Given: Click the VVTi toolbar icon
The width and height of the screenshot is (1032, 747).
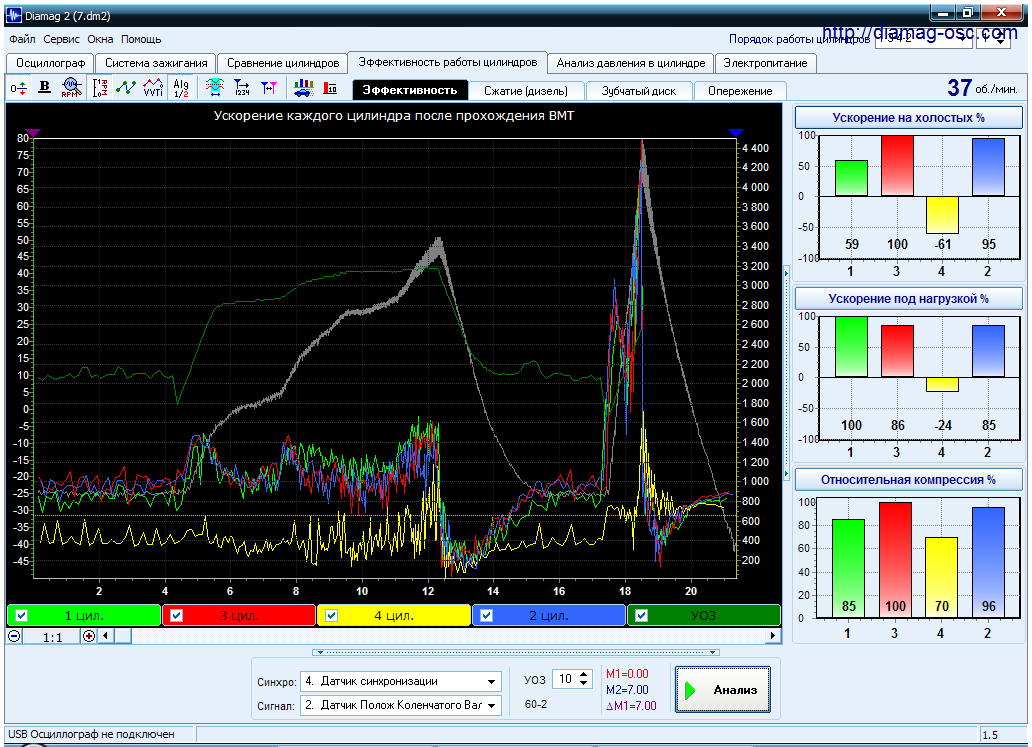Looking at the screenshot, I should (153, 88).
